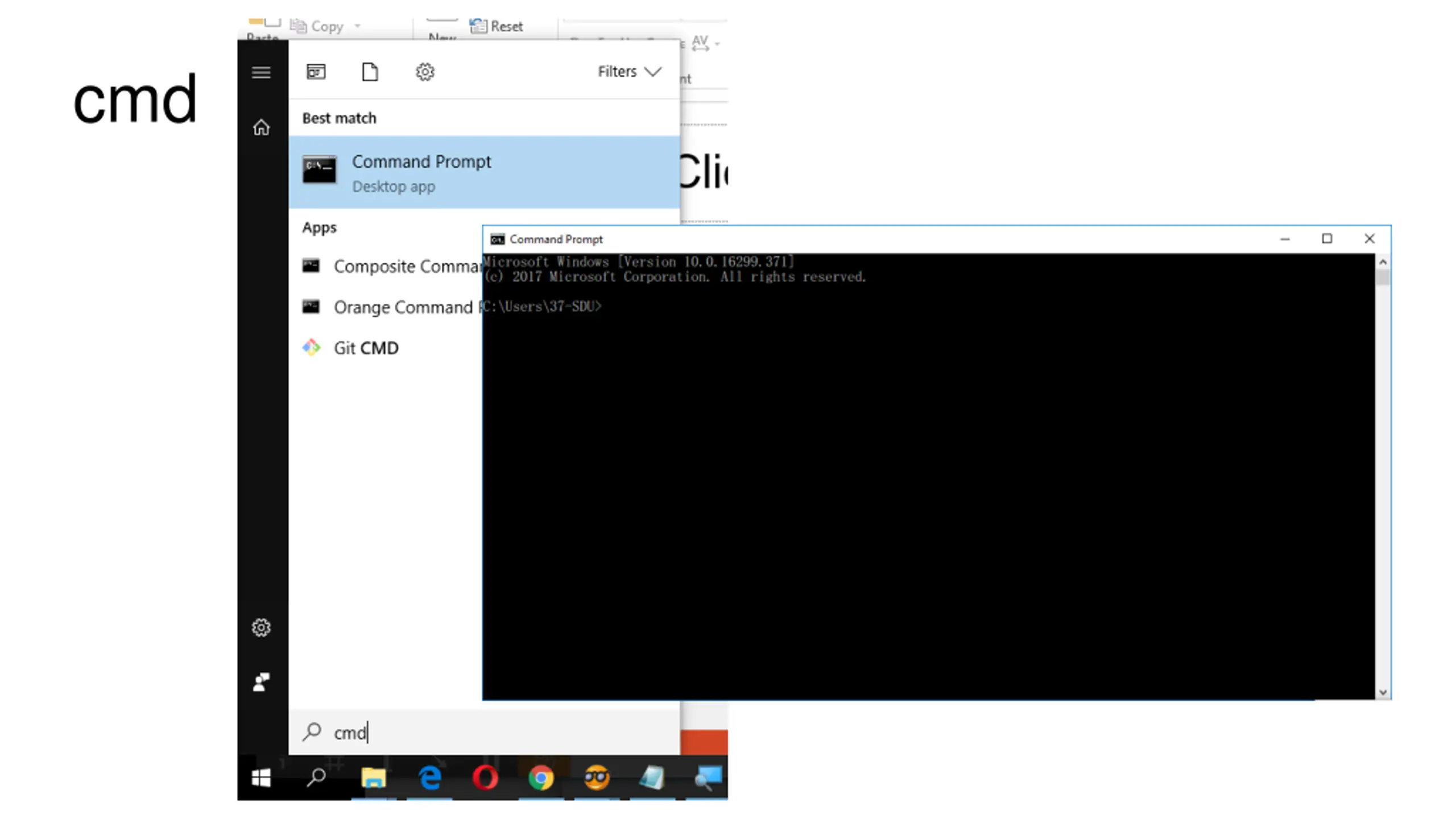Click the Home icon in sidebar
This screenshot has height=819, width=1456.
[261, 127]
